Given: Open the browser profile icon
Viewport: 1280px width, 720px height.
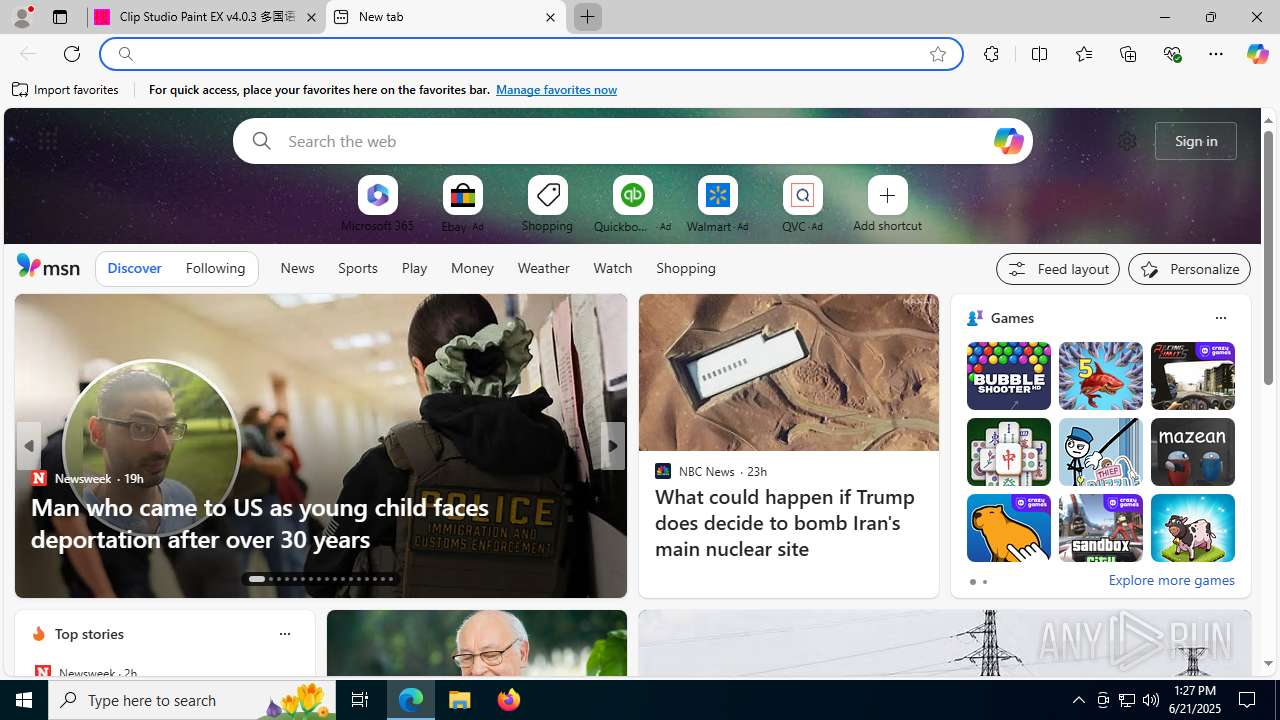Looking at the screenshot, I should (21, 17).
